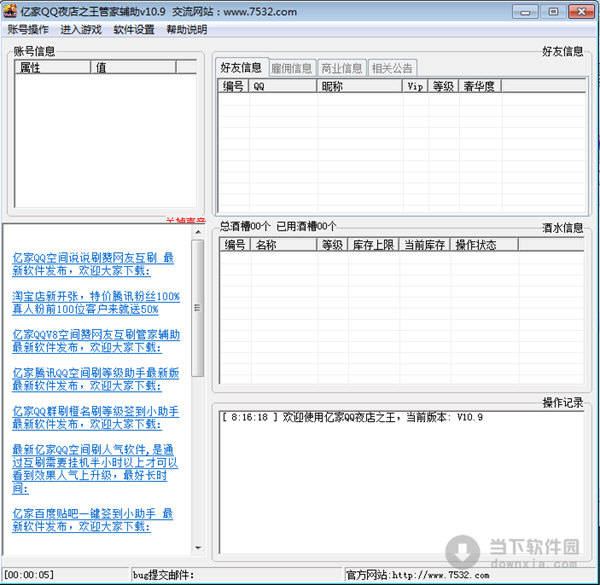Open link 亿家腾讯QQ空间刷等级助手最新版
The image size is (600, 585).
point(96,379)
